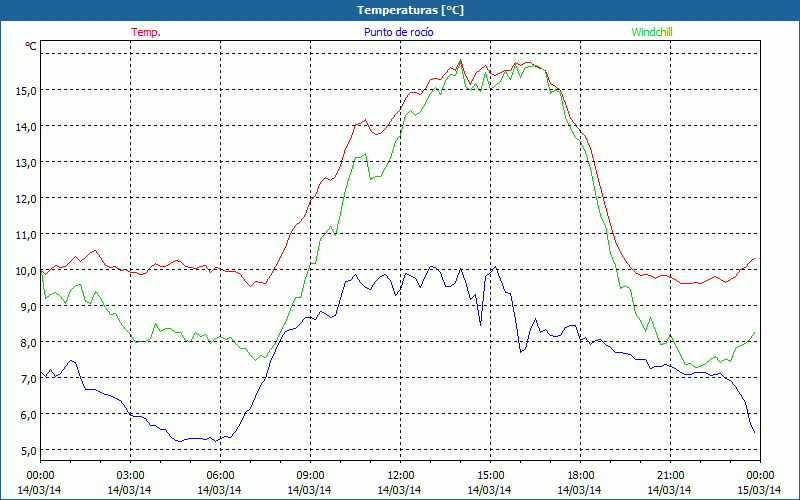Click the 6,0 y-axis value
The height and width of the screenshot is (500, 800).
pos(28,415)
